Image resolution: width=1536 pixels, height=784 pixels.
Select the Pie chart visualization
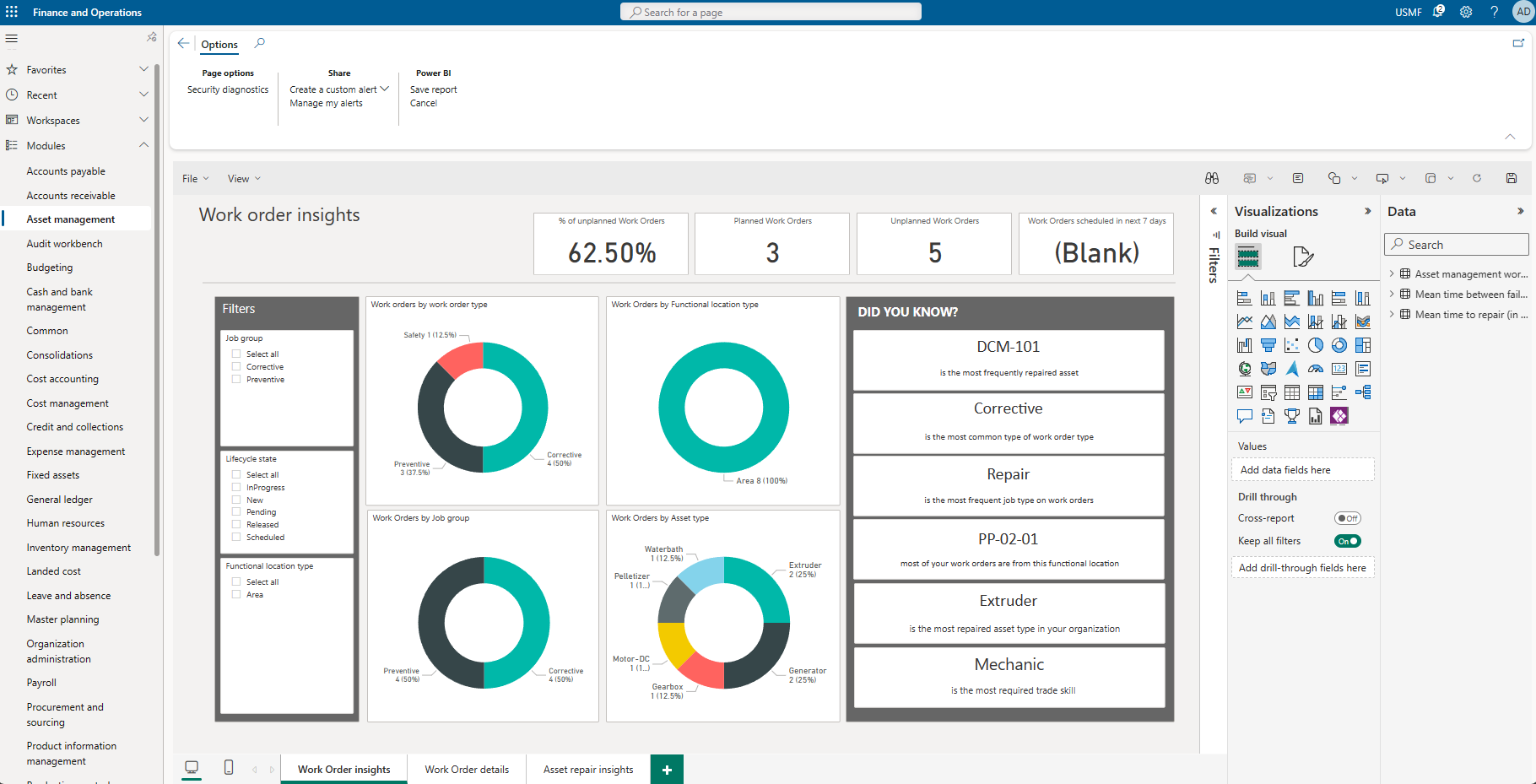(x=1316, y=344)
